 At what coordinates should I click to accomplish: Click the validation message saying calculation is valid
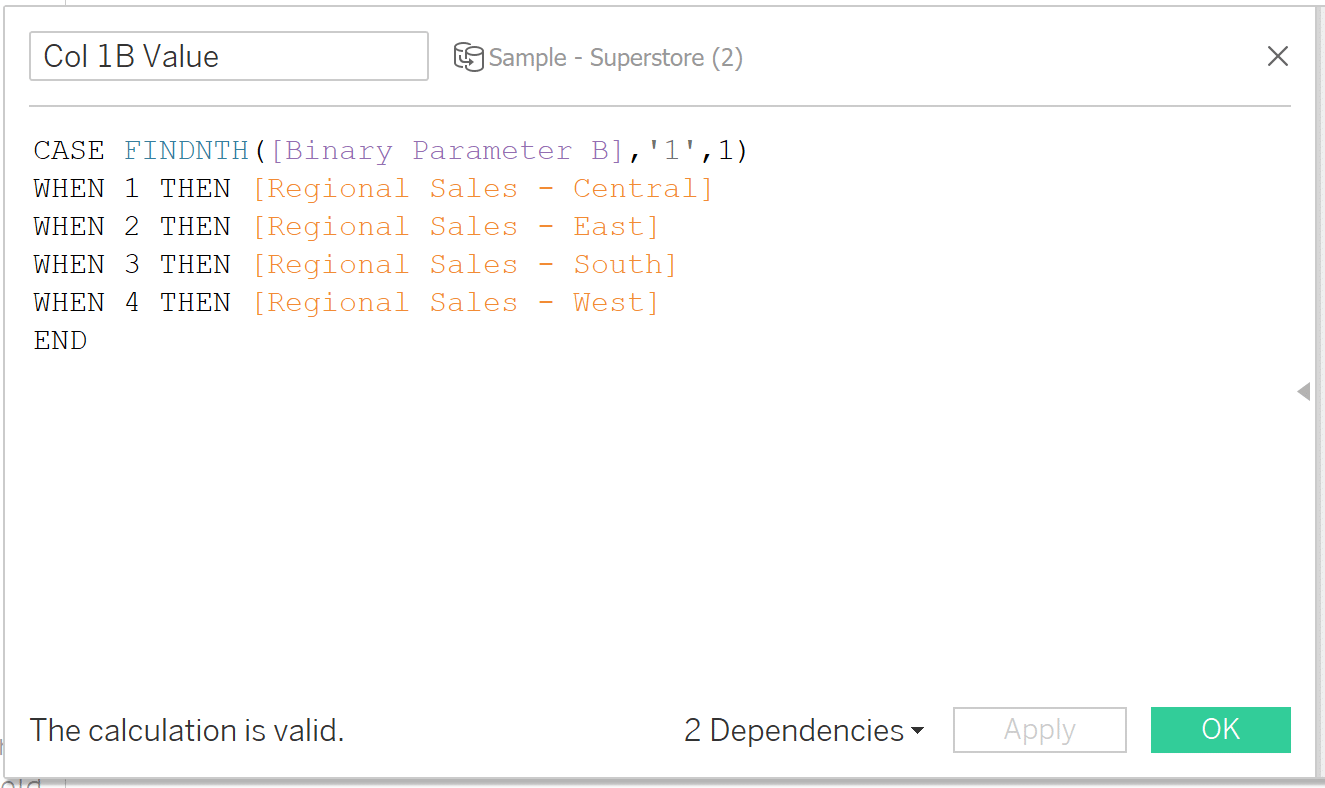186,730
